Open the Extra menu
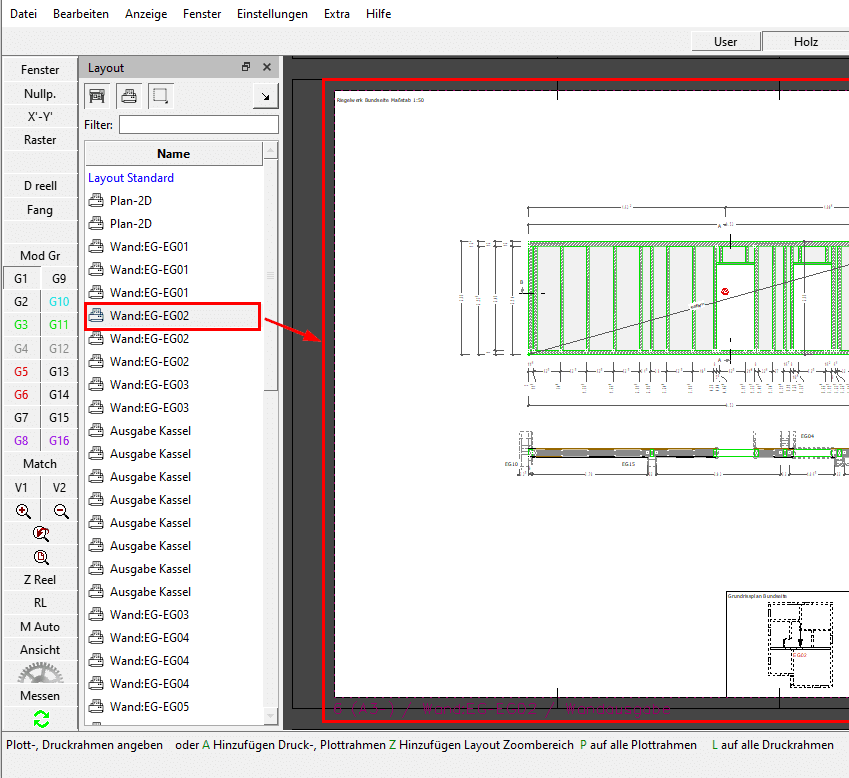This screenshot has height=778, width=849. pyautogui.click(x=337, y=14)
